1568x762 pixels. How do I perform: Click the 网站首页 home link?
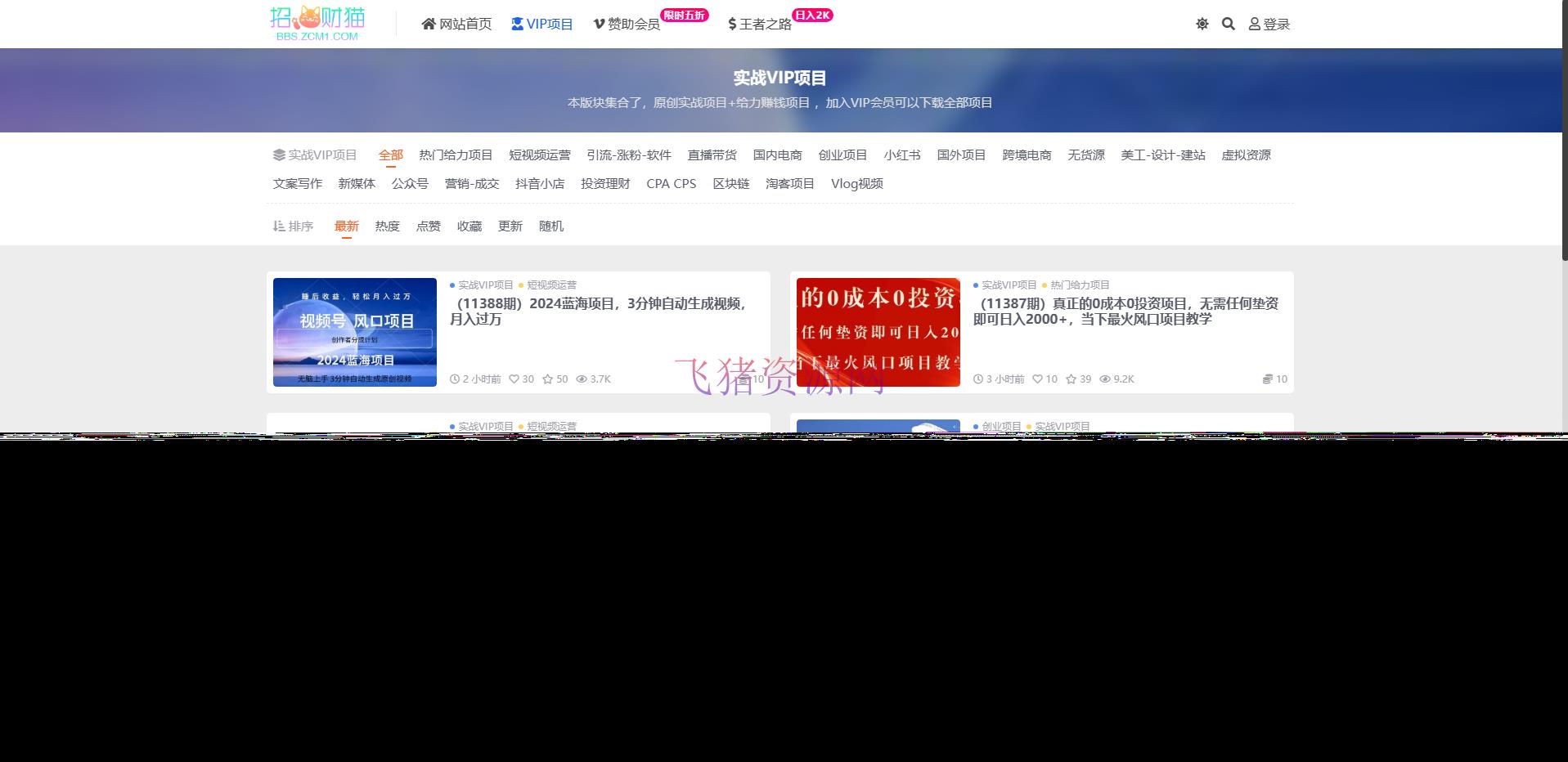tap(456, 24)
